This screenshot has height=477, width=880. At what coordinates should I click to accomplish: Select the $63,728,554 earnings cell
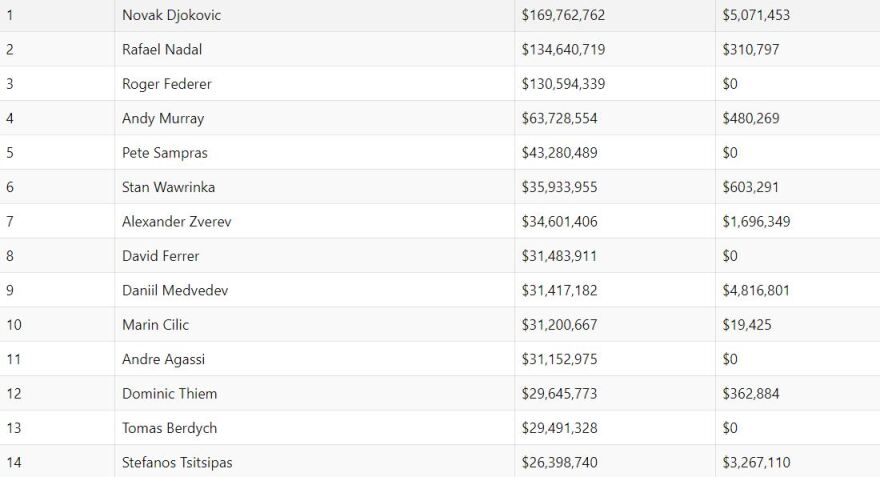coord(559,118)
